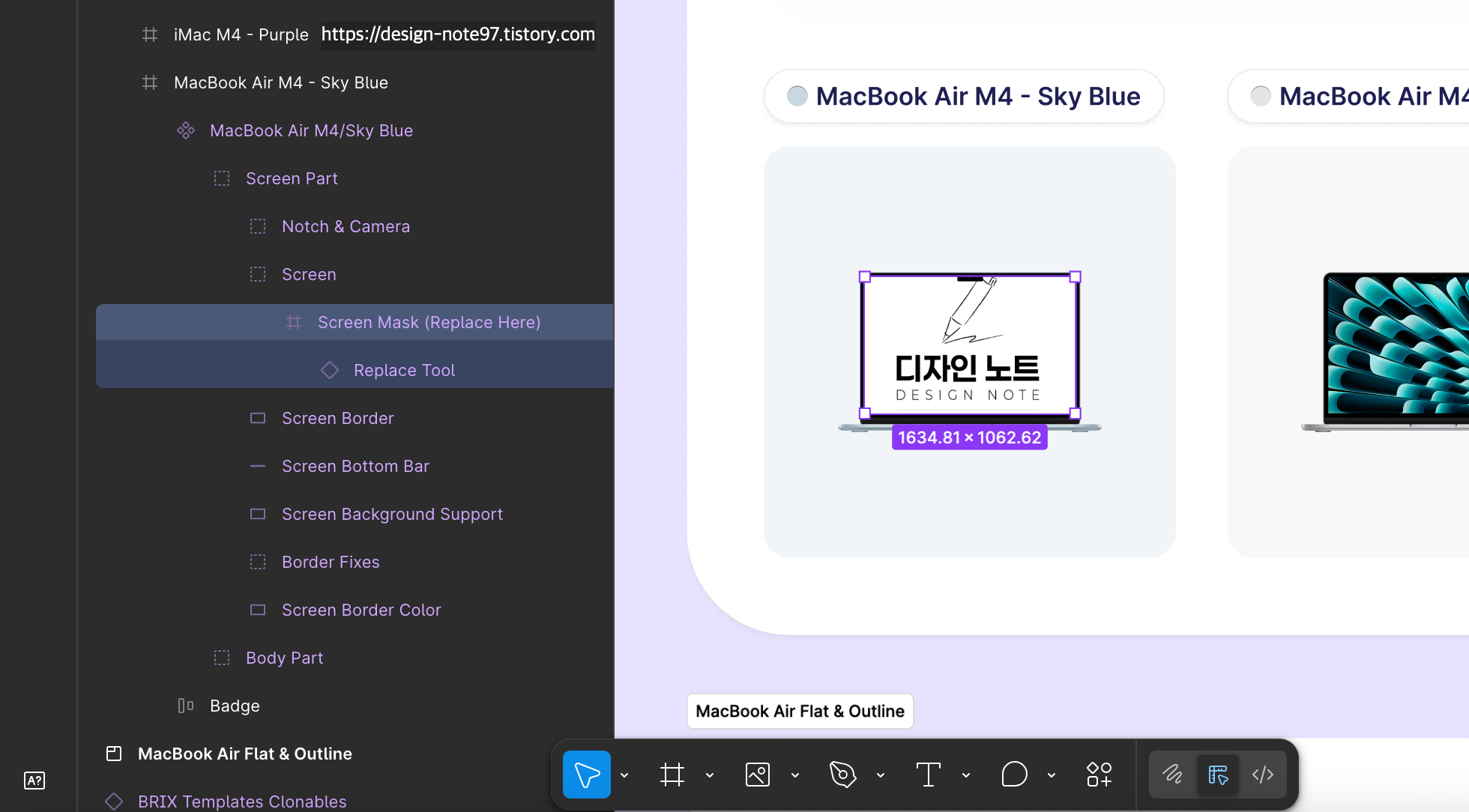Select the Frame tool
This screenshot has width=1469, height=812.
[x=672, y=775]
